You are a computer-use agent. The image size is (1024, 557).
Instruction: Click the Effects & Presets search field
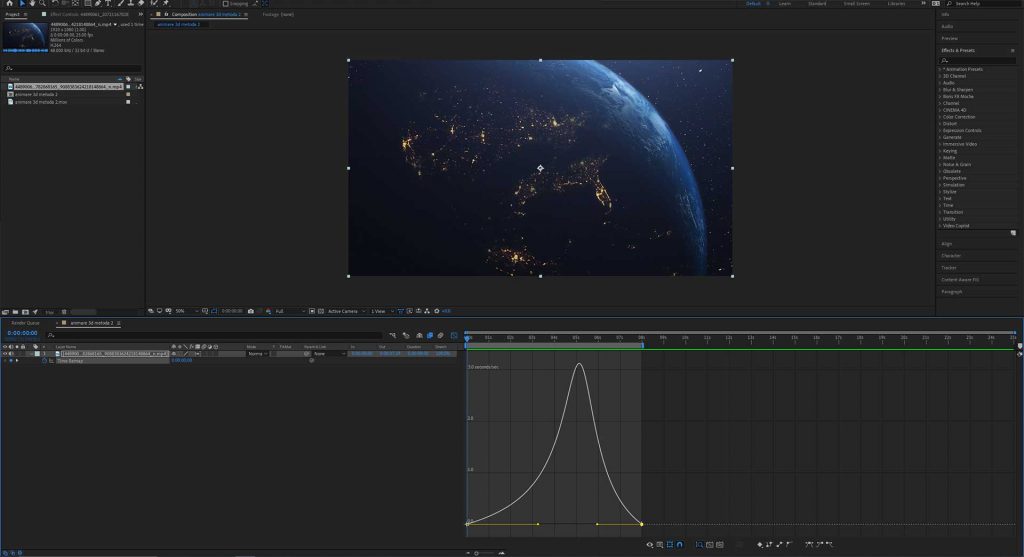(x=978, y=60)
